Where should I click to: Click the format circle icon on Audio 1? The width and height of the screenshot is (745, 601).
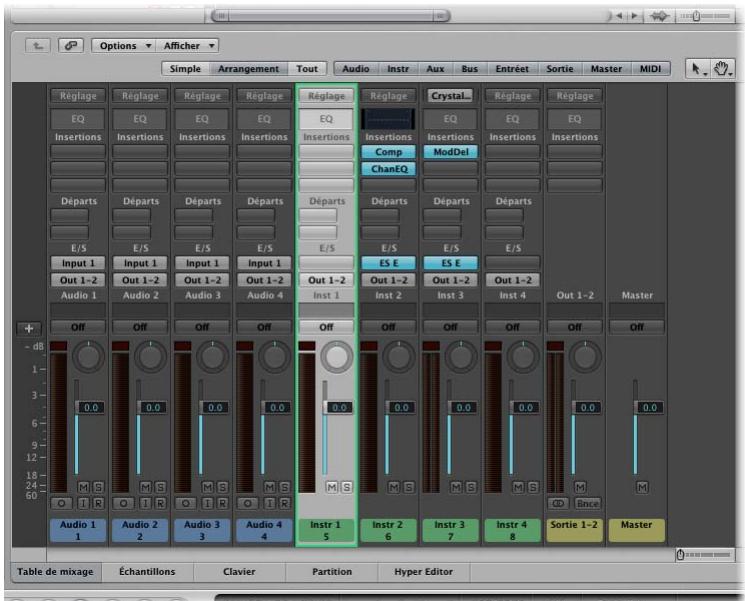coord(61,503)
